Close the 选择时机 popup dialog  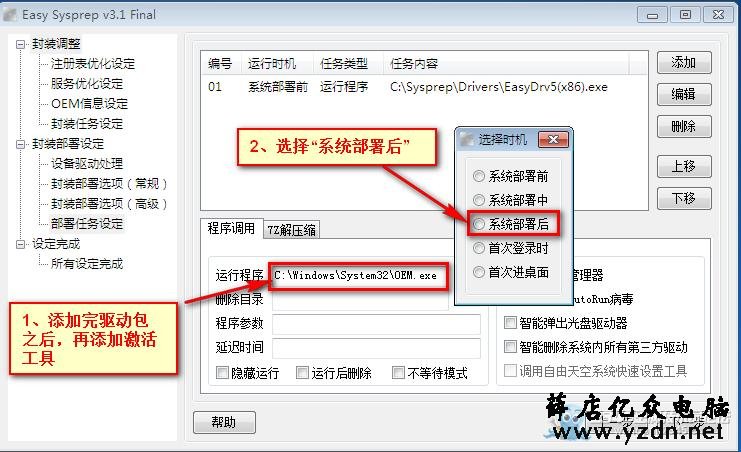pos(553,139)
